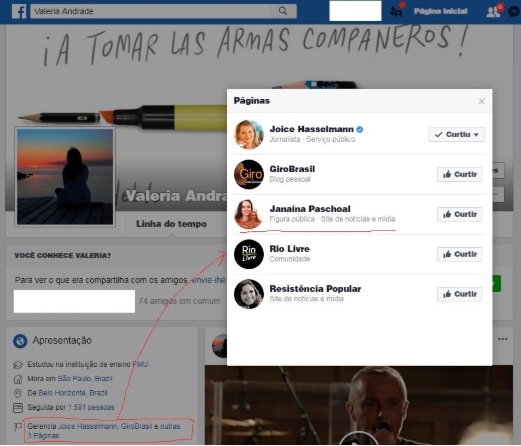This screenshot has height=446, width=521.
Task: Click the search magnifier icon
Action: (x=283, y=11)
